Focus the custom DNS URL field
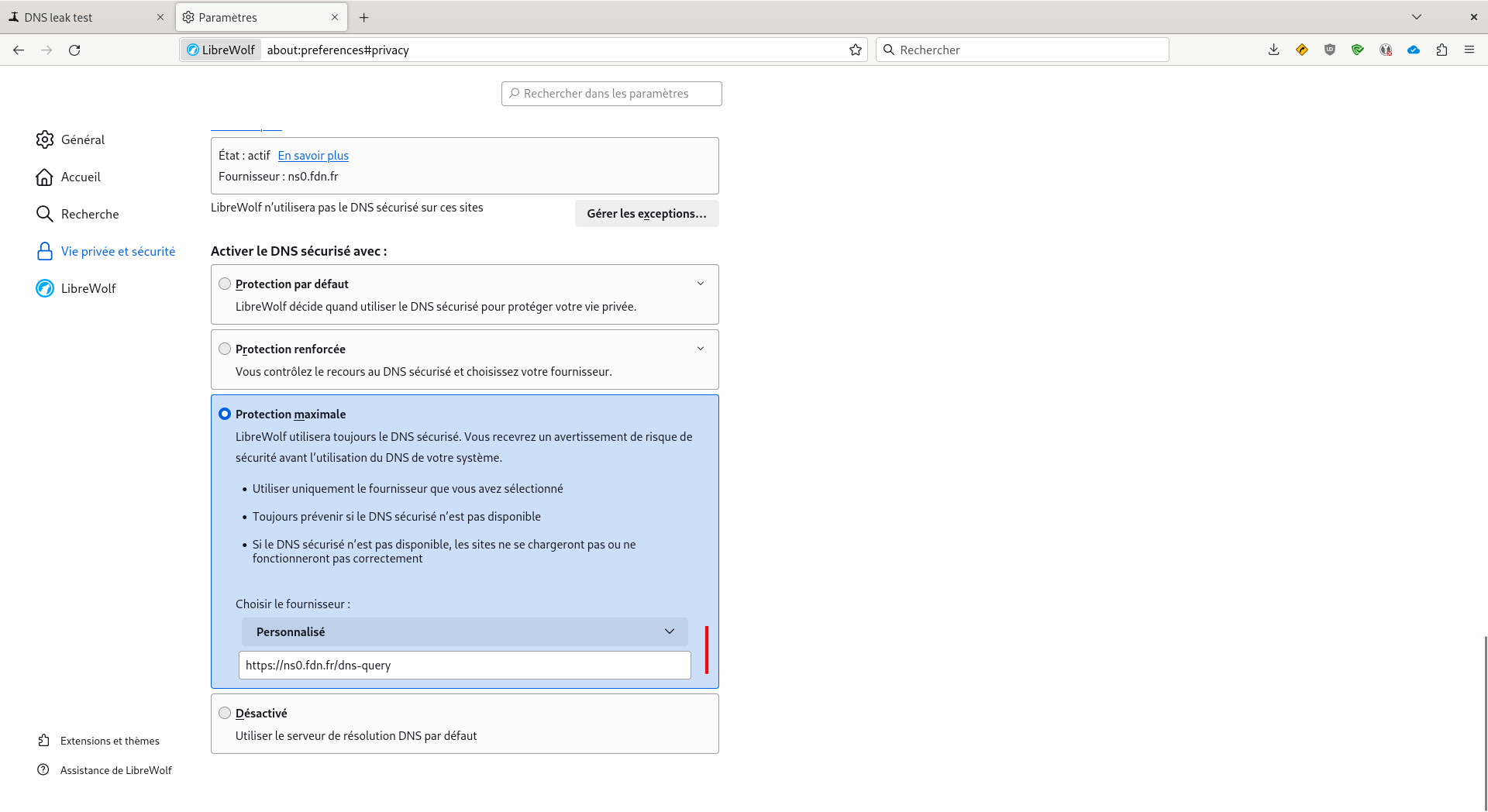 [464, 665]
